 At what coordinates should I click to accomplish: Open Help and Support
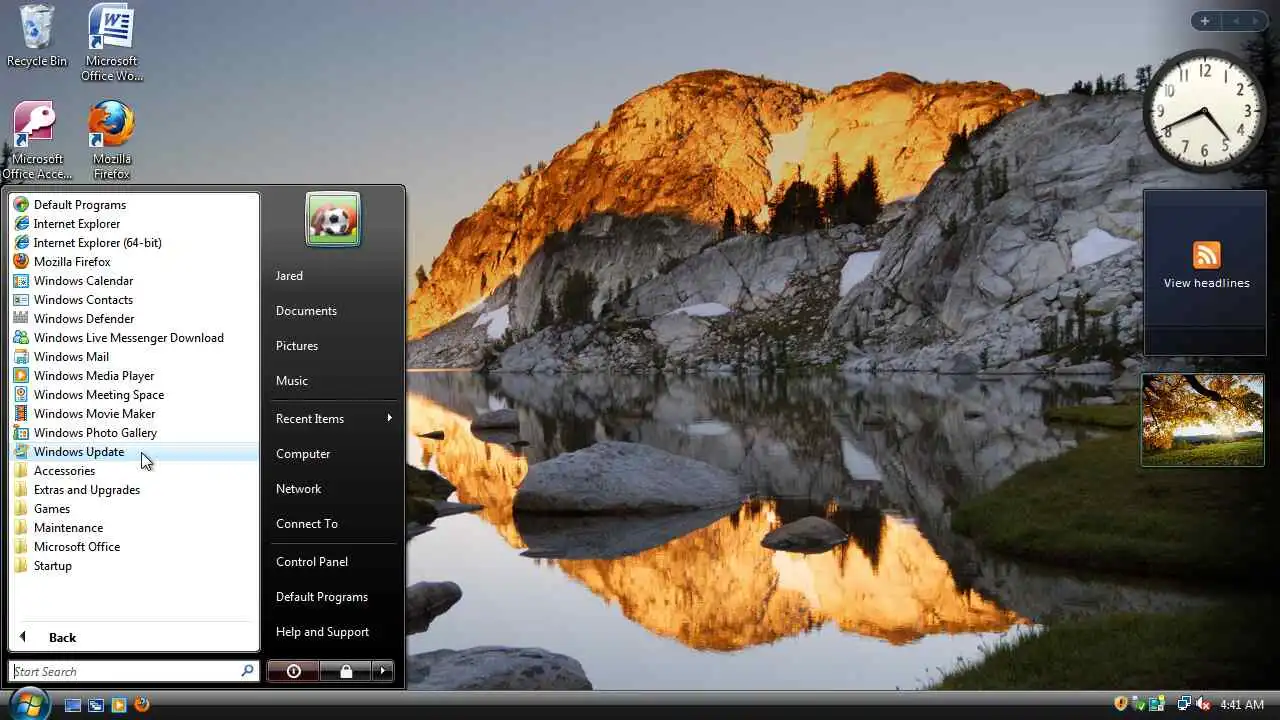point(333,632)
